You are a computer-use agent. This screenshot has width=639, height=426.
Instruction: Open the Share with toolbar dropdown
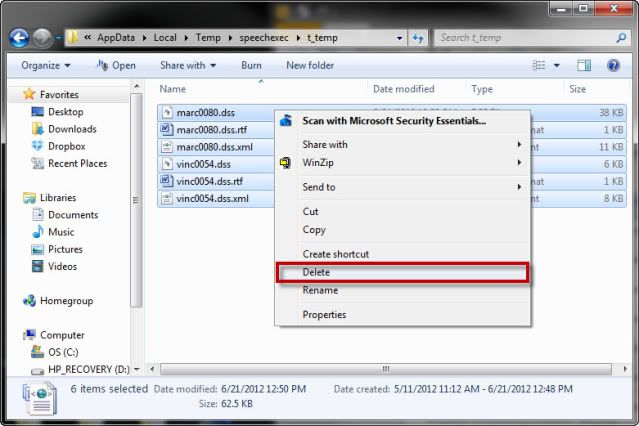pyautogui.click(x=188, y=66)
